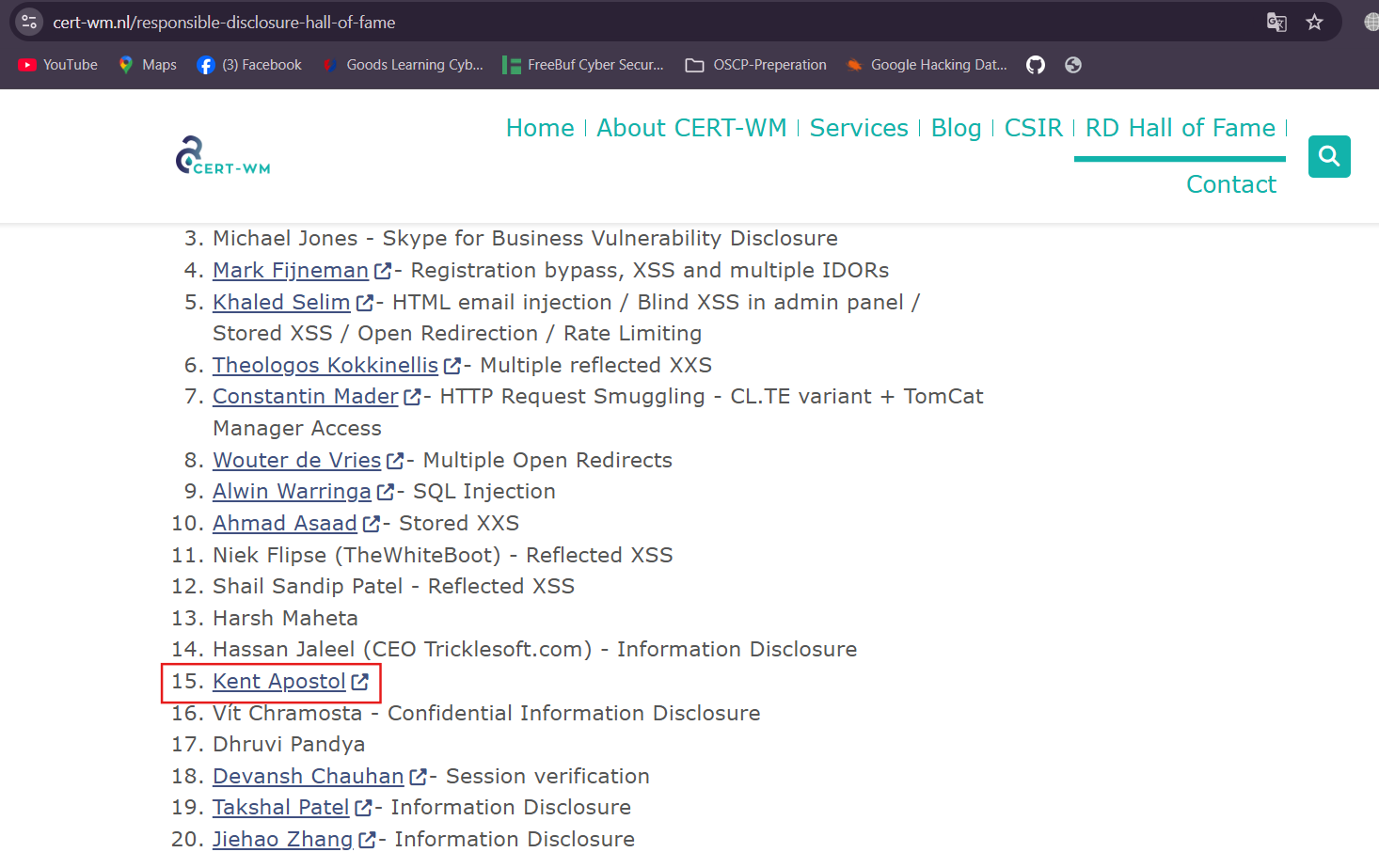1379x868 pixels.
Task: Open the site search magnifier
Action: (x=1328, y=156)
